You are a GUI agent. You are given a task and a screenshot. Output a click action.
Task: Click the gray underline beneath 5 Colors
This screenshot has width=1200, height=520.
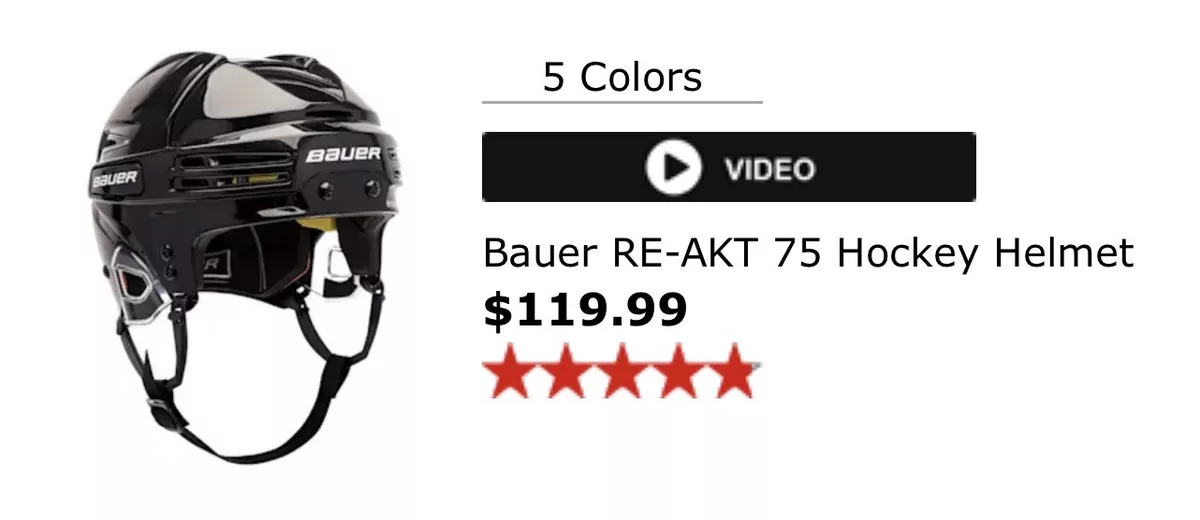(x=622, y=101)
